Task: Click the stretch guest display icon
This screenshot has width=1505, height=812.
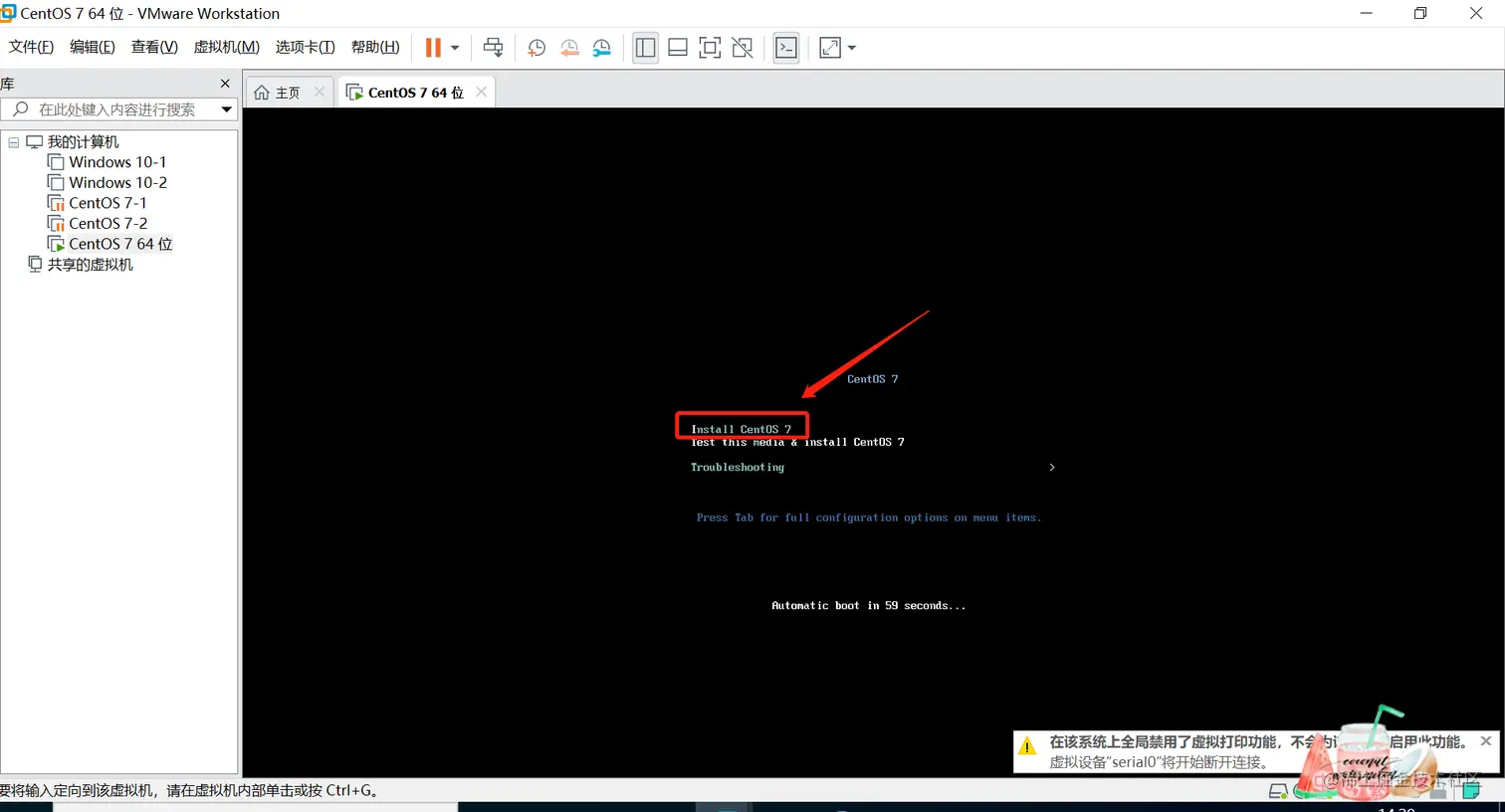Action: pyautogui.click(x=830, y=48)
